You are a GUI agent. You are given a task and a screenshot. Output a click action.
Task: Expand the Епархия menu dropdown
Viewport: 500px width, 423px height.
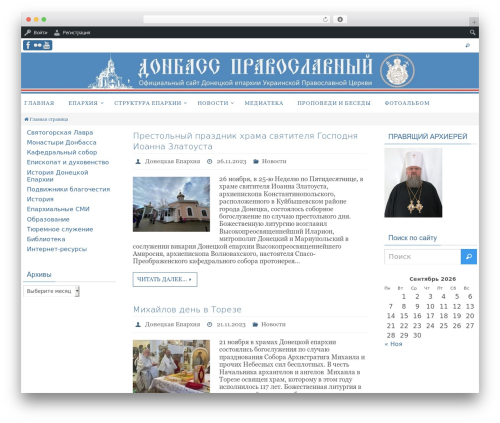[102, 103]
